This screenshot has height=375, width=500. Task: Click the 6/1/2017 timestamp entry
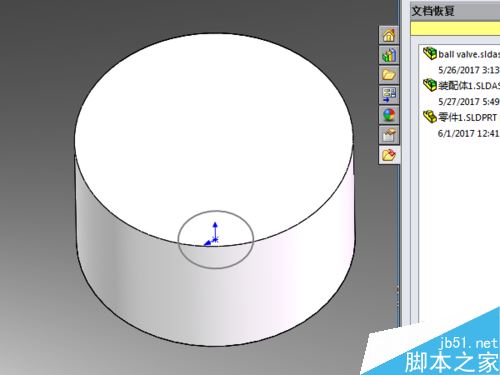click(469, 133)
